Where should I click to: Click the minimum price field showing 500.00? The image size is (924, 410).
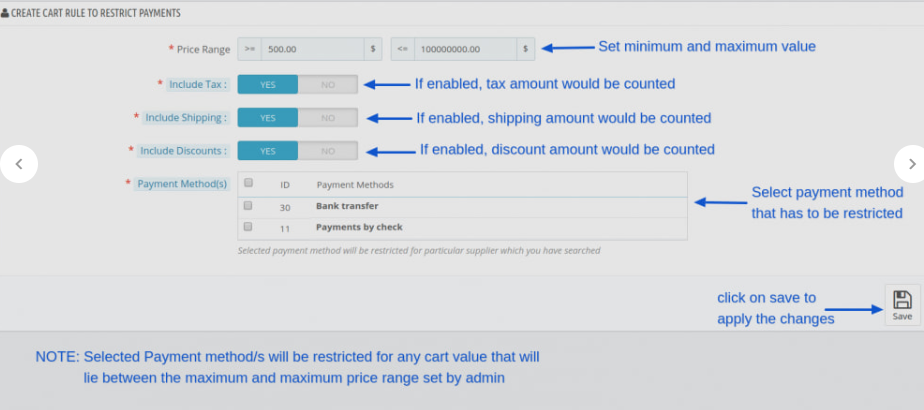(312, 48)
